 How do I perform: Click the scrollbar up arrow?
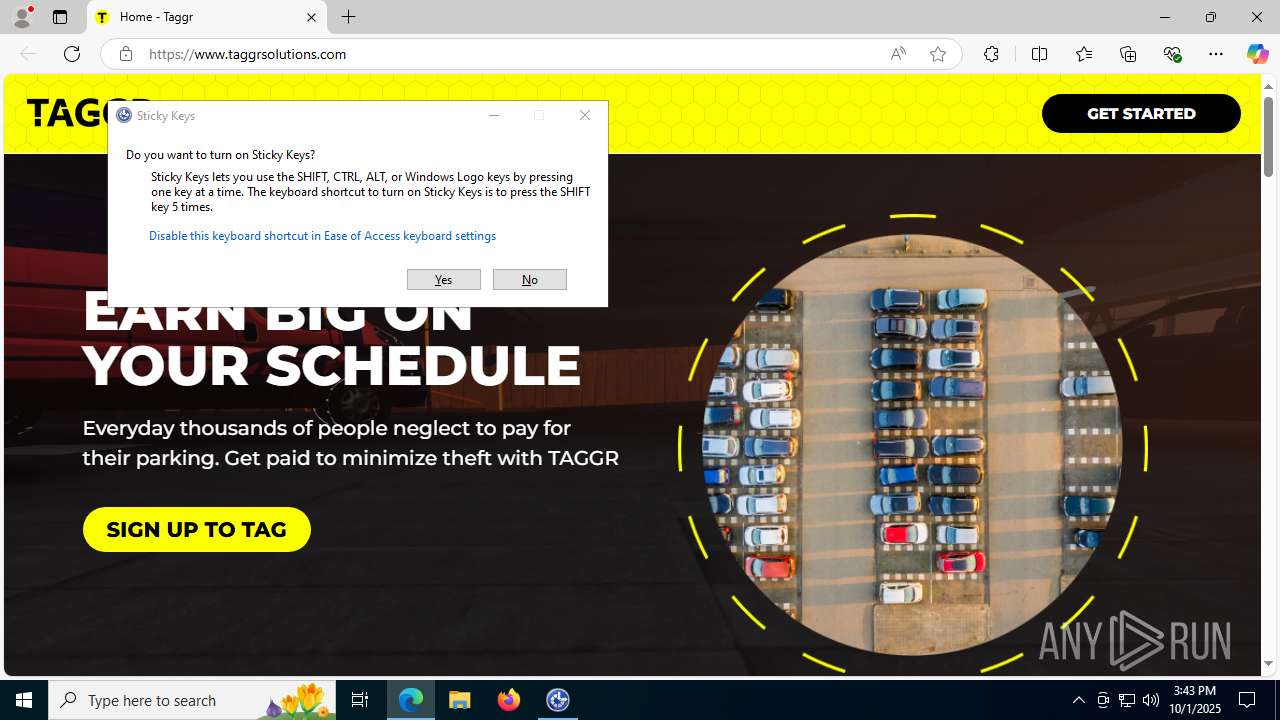1268,85
